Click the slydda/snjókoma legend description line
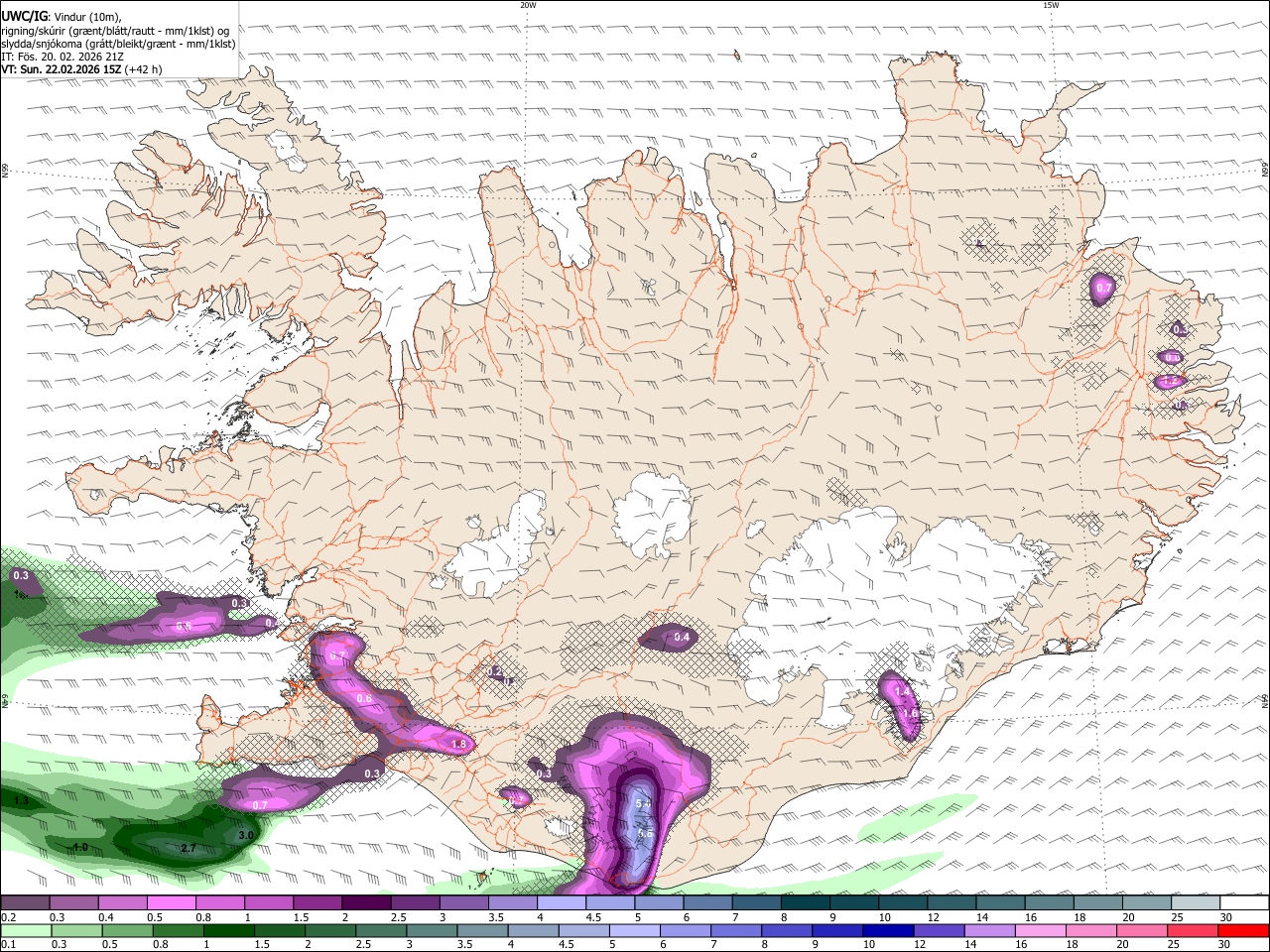Viewport: 1270px width, 952px height. click(x=118, y=44)
